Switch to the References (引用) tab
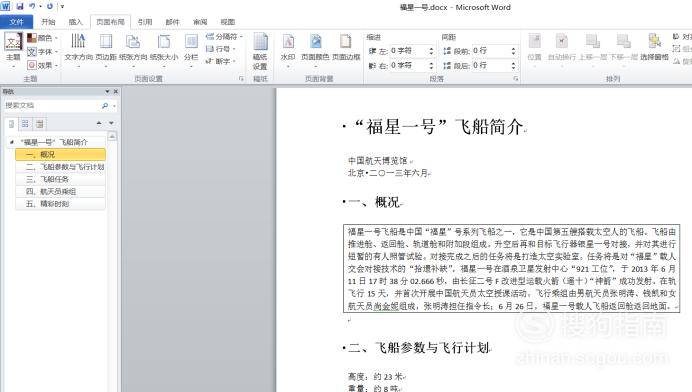The image size is (692, 392). (x=145, y=22)
